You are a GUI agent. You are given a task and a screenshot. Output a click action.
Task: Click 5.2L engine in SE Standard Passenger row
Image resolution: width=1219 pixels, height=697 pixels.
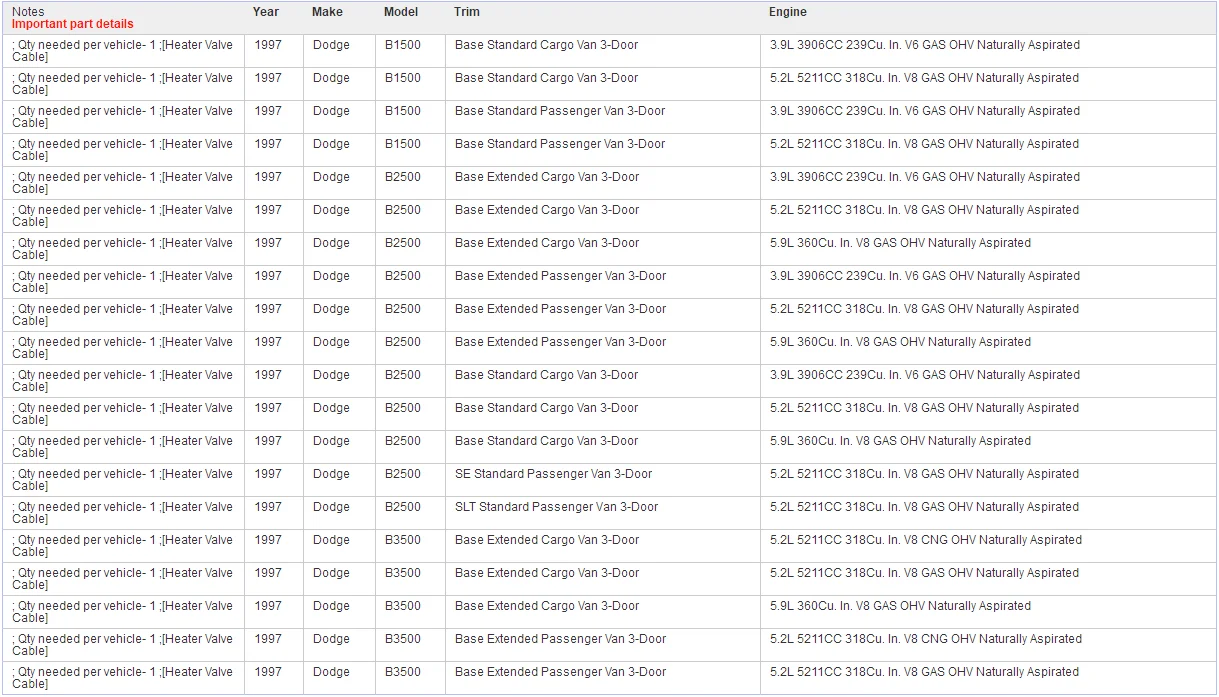925,474
